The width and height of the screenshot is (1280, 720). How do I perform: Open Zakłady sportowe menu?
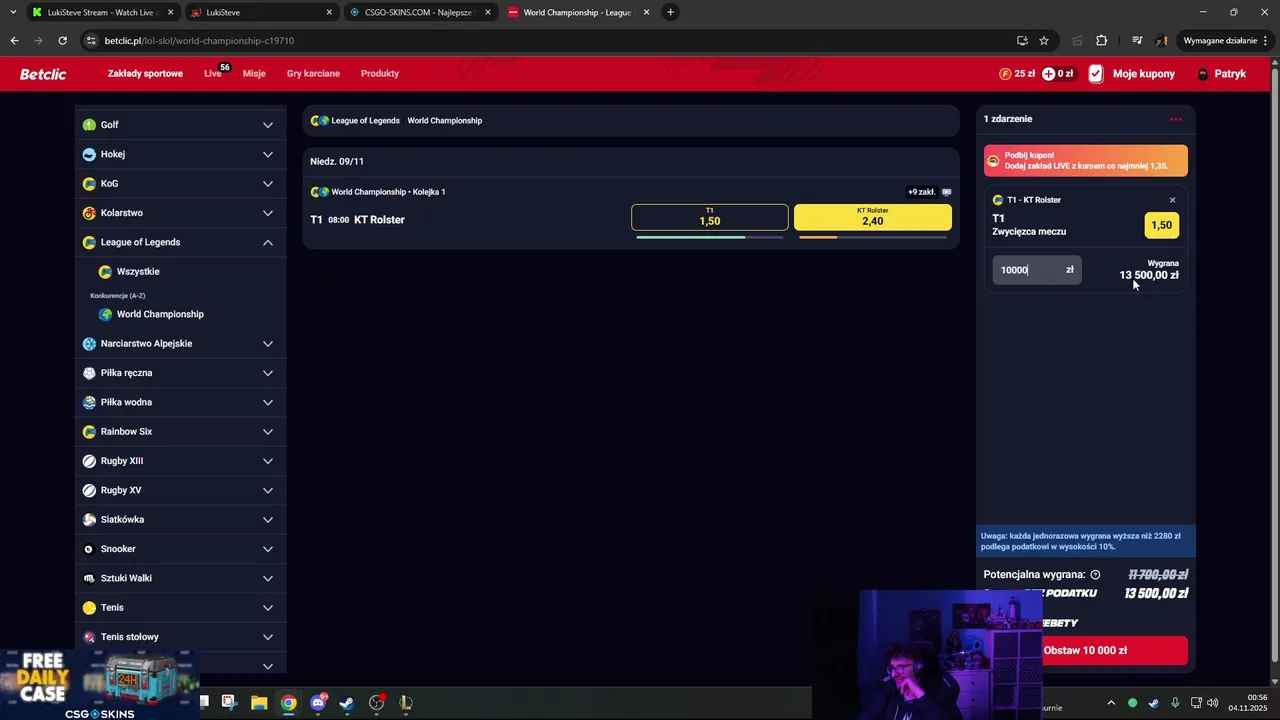point(145,74)
